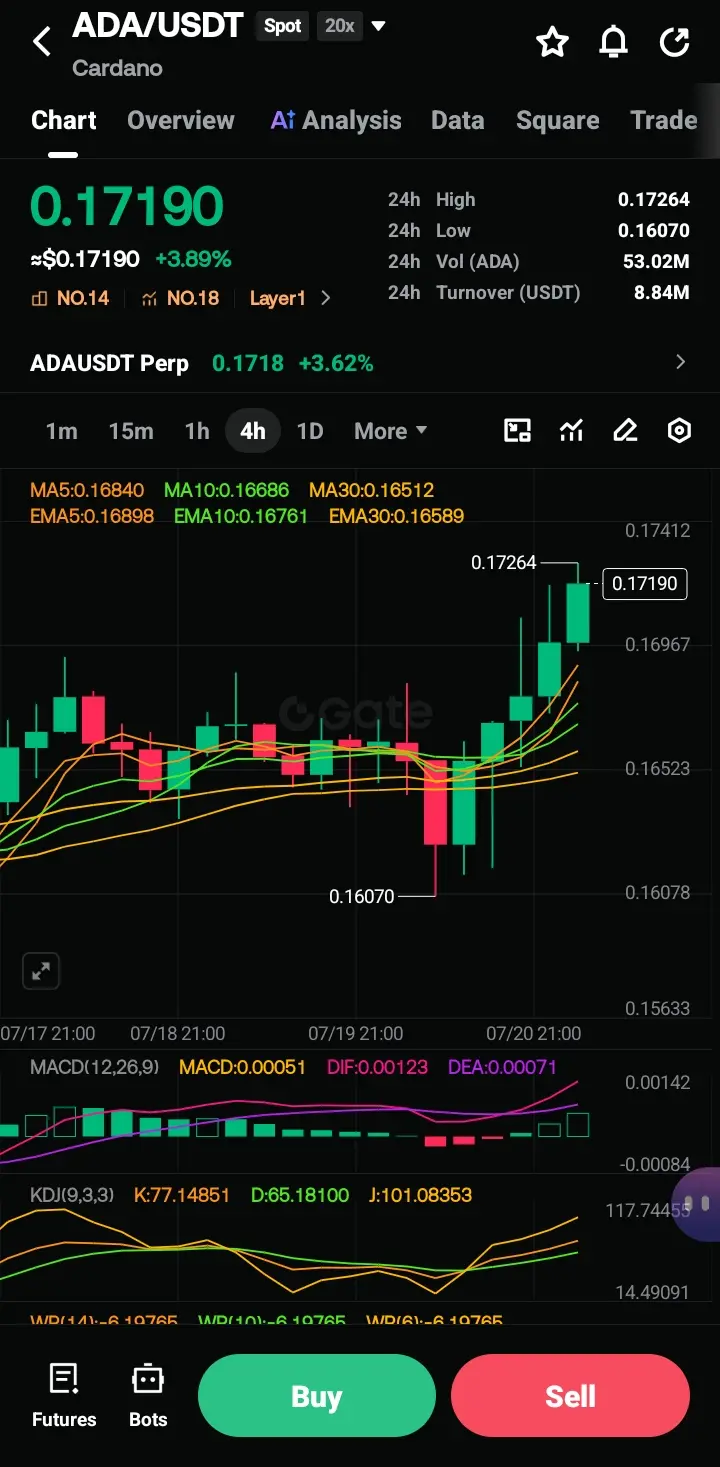Tap the green Buy button
720x1467 pixels.
[317, 1396]
